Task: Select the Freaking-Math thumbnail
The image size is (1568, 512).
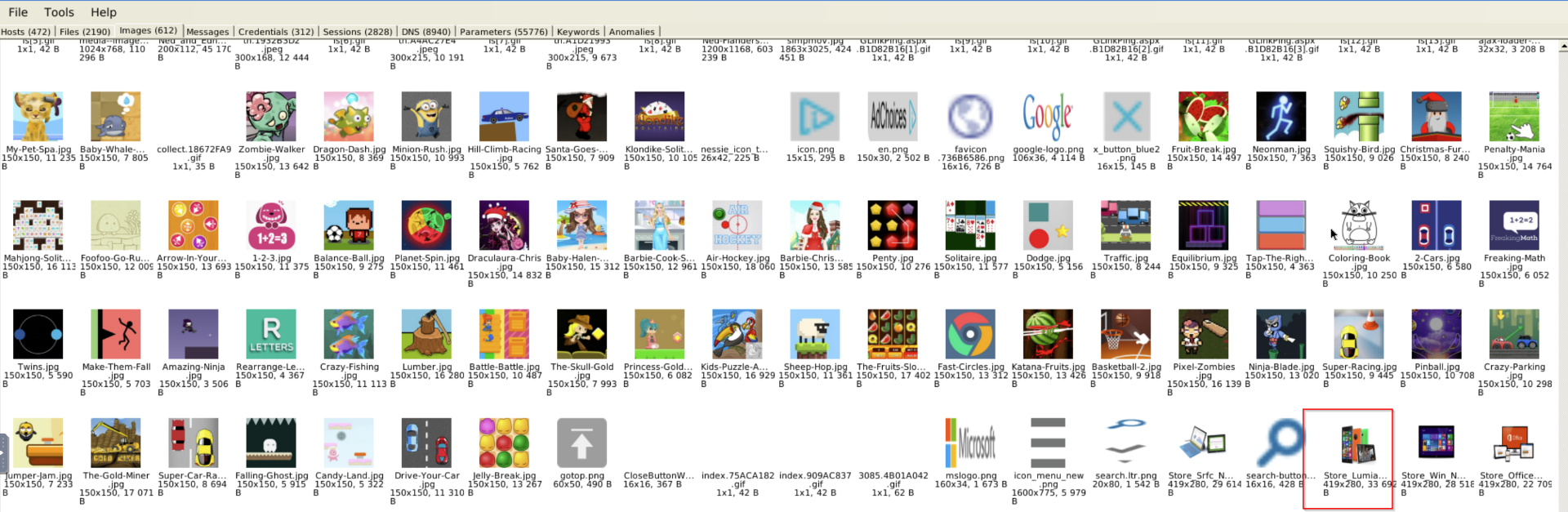Action: pyautogui.click(x=1514, y=225)
